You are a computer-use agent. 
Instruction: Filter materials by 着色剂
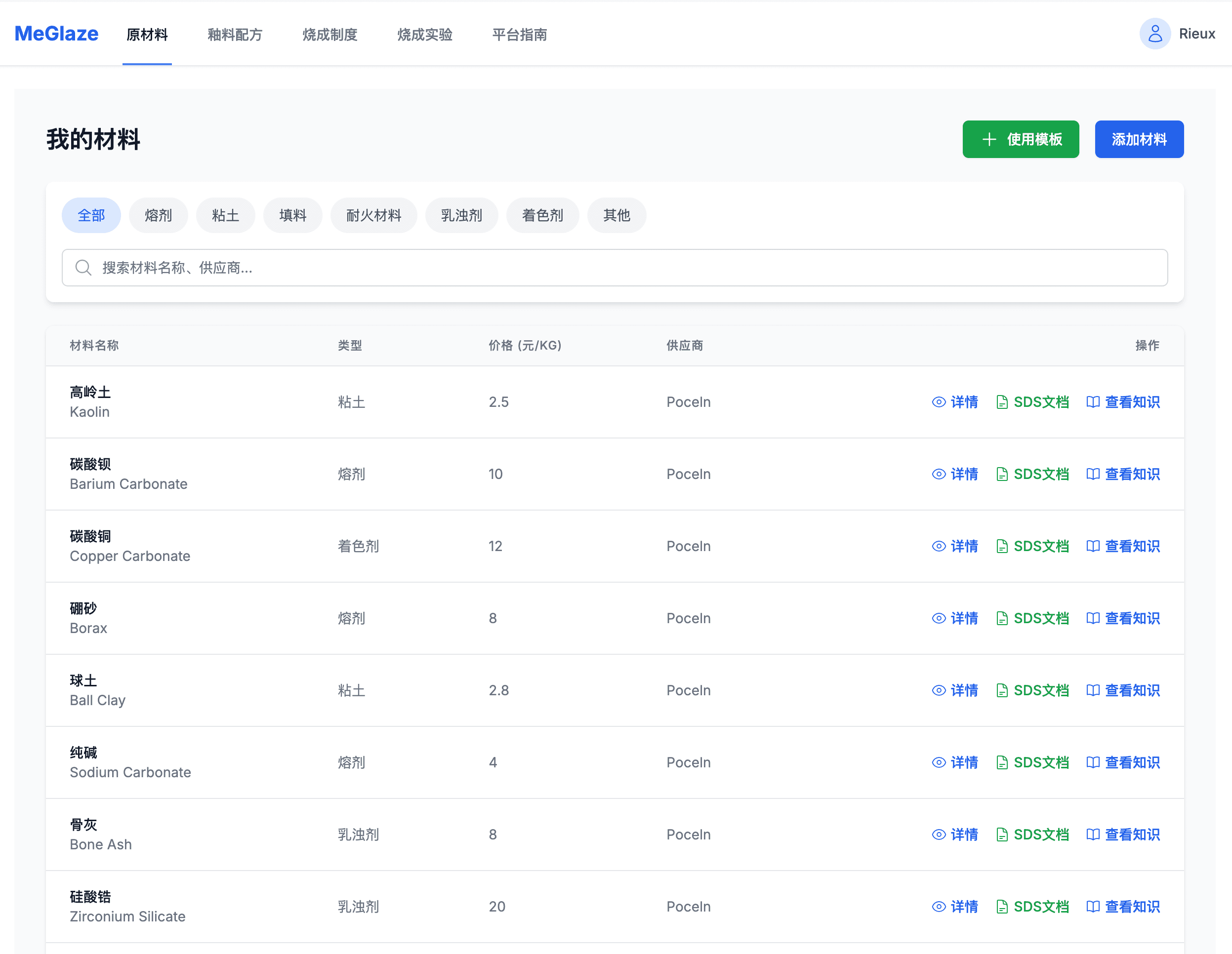[543, 215]
